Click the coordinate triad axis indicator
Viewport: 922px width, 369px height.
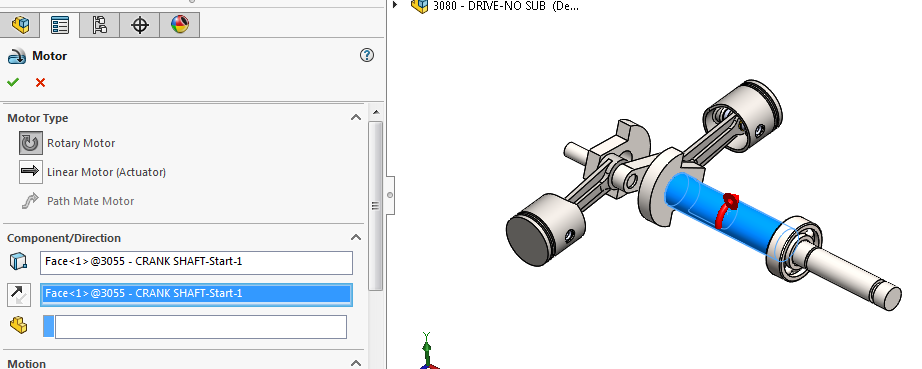[428, 351]
